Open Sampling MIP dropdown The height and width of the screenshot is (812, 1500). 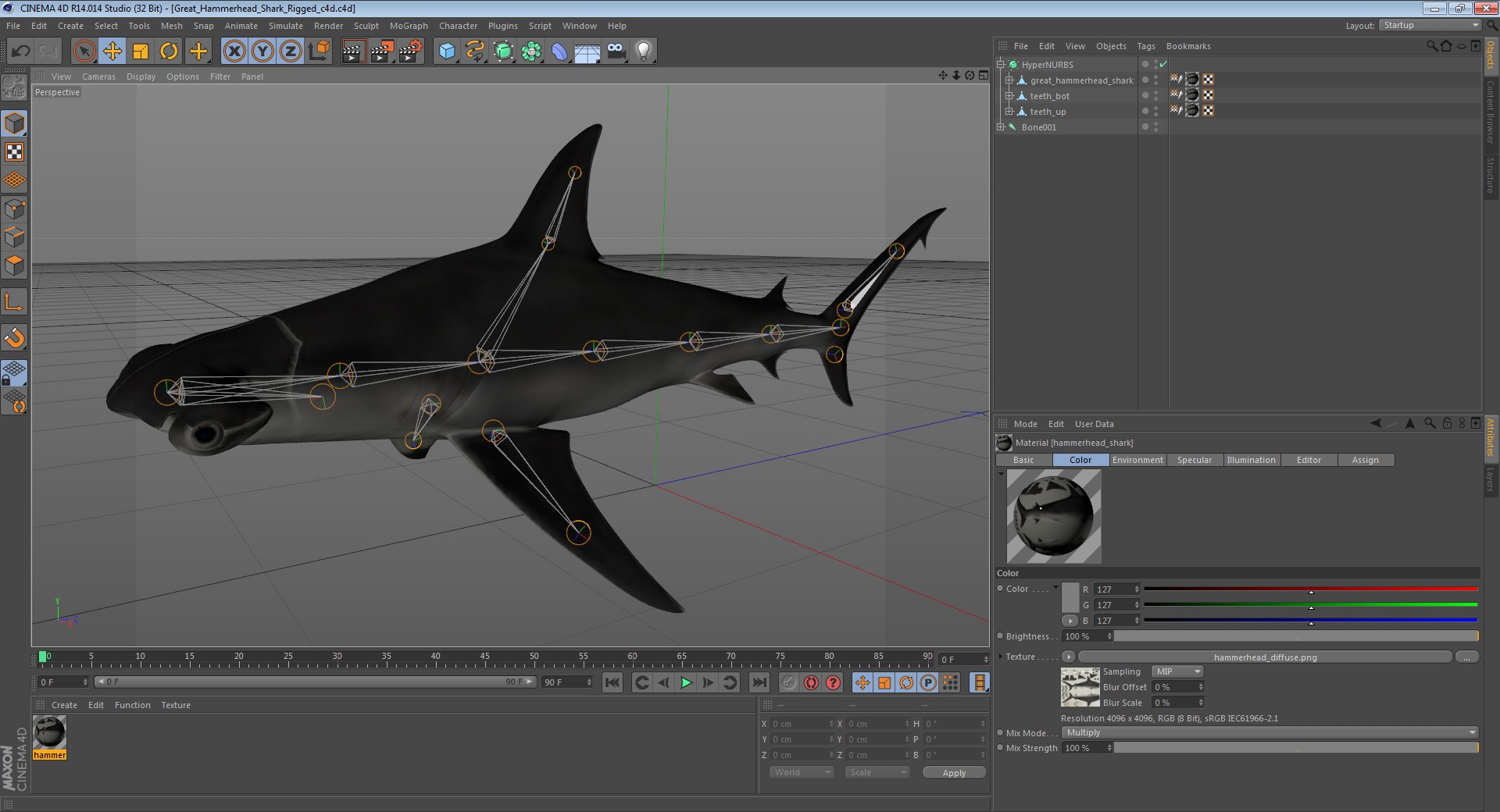(x=1177, y=671)
